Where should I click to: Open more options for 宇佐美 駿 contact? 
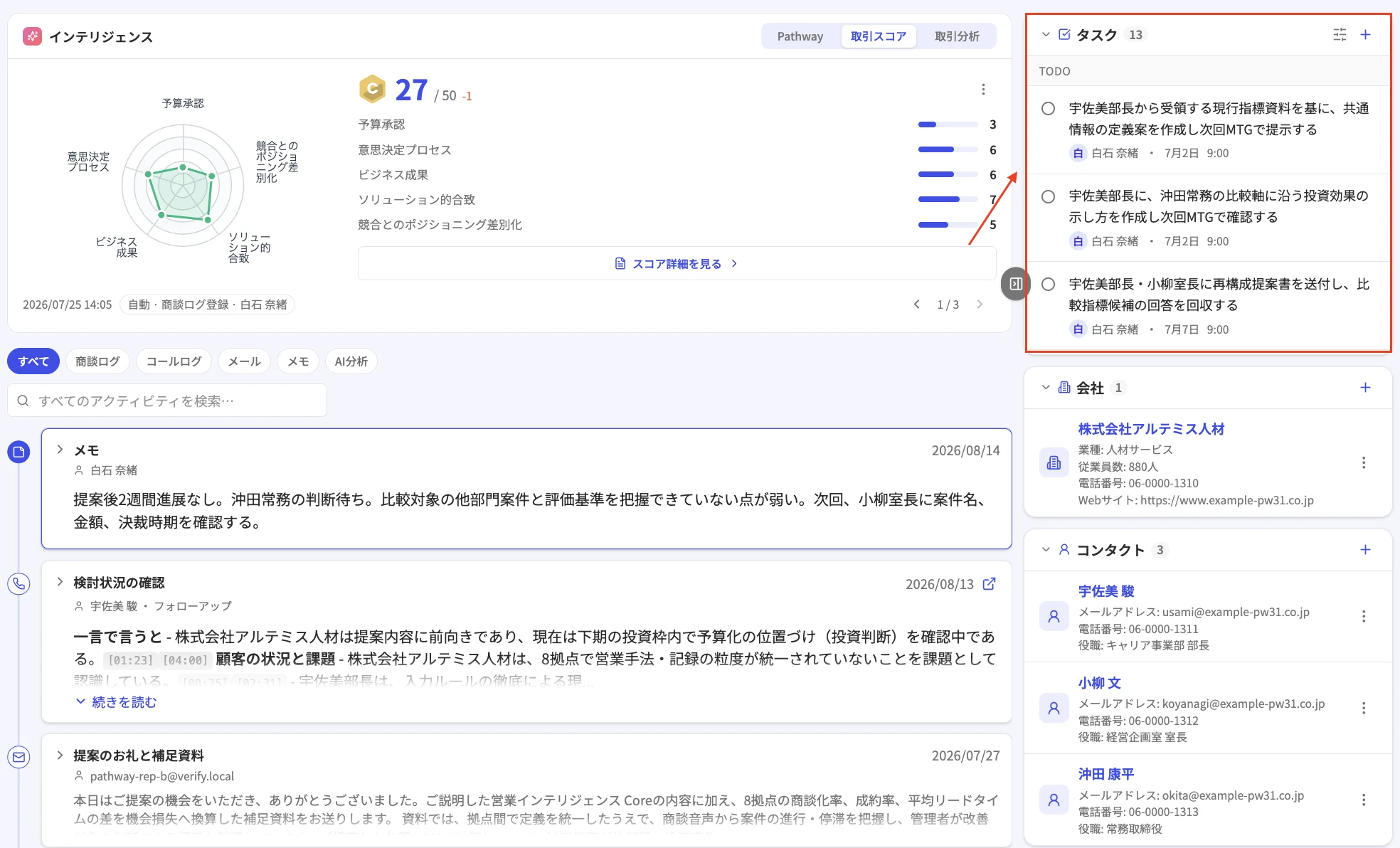[1364, 617]
